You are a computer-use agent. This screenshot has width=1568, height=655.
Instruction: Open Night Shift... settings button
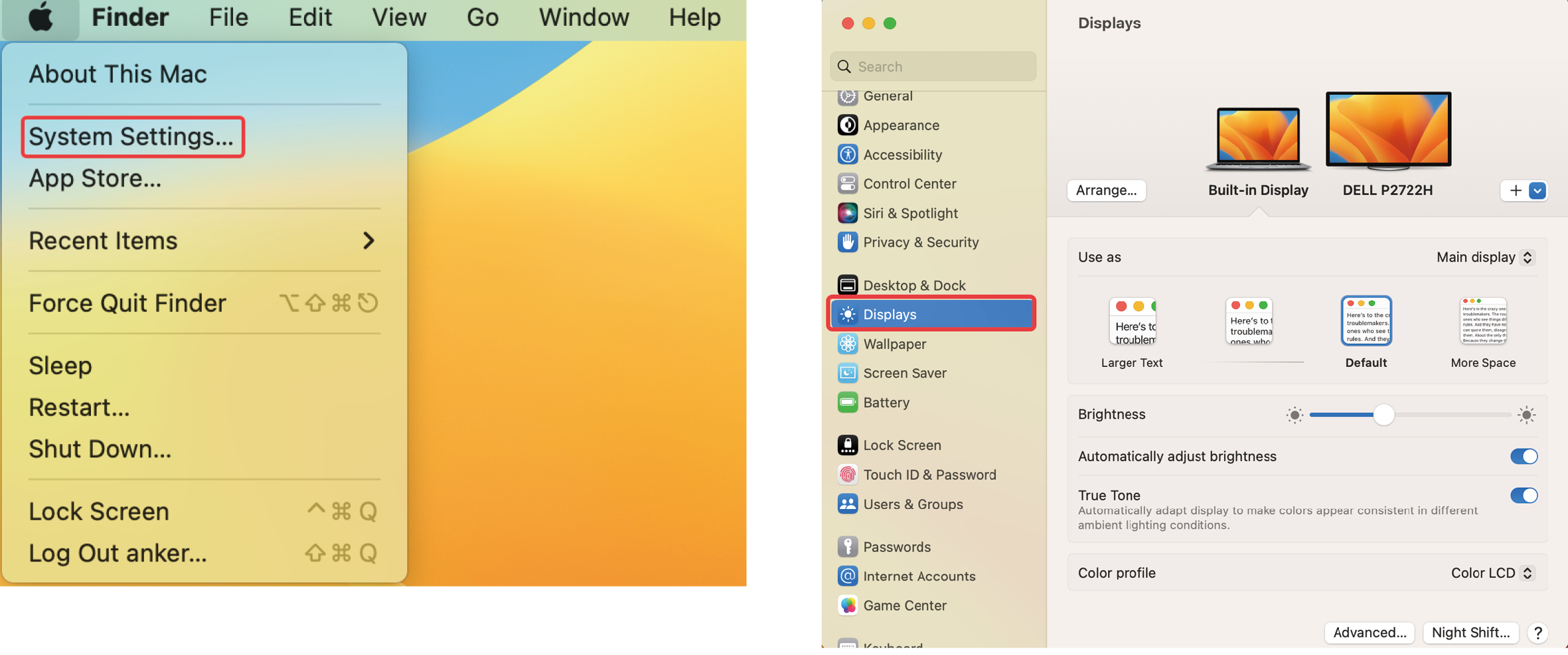pos(1470,632)
